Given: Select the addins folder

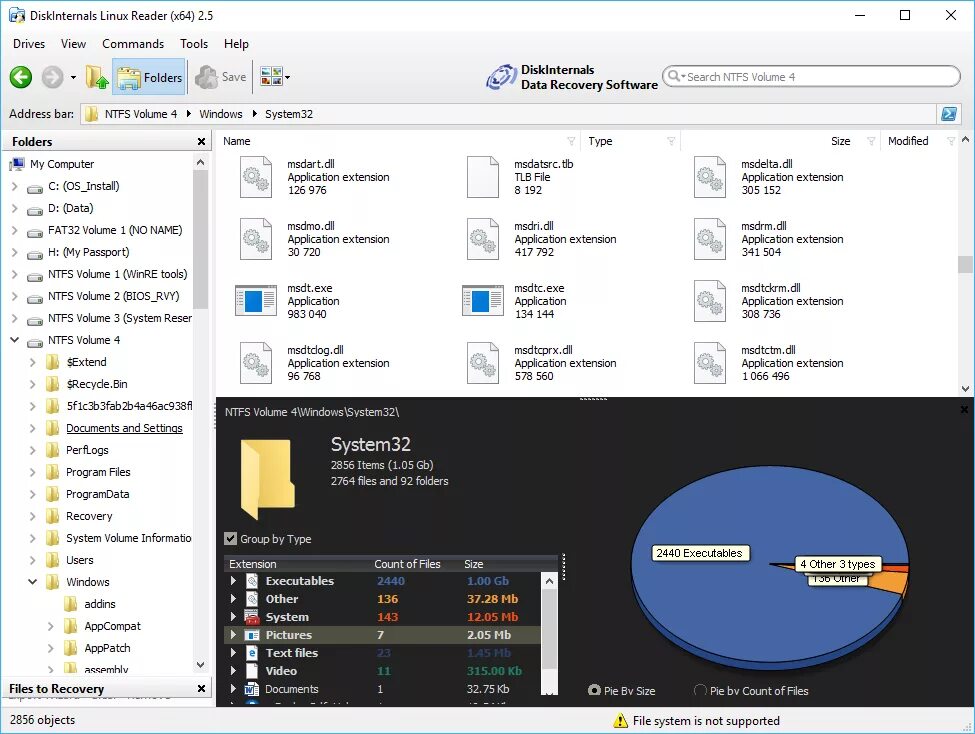Looking at the screenshot, I should (99, 604).
